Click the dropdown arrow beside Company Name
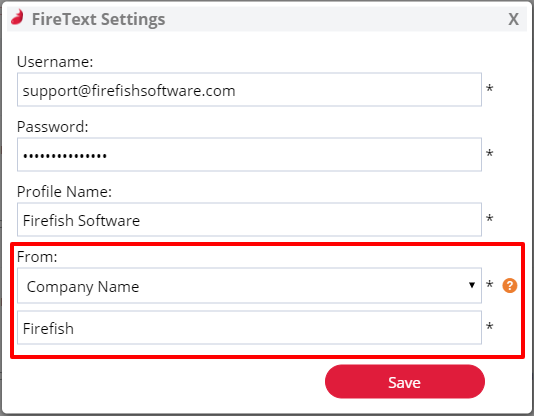Image resolution: width=534 pixels, height=416 pixels. point(472,285)
